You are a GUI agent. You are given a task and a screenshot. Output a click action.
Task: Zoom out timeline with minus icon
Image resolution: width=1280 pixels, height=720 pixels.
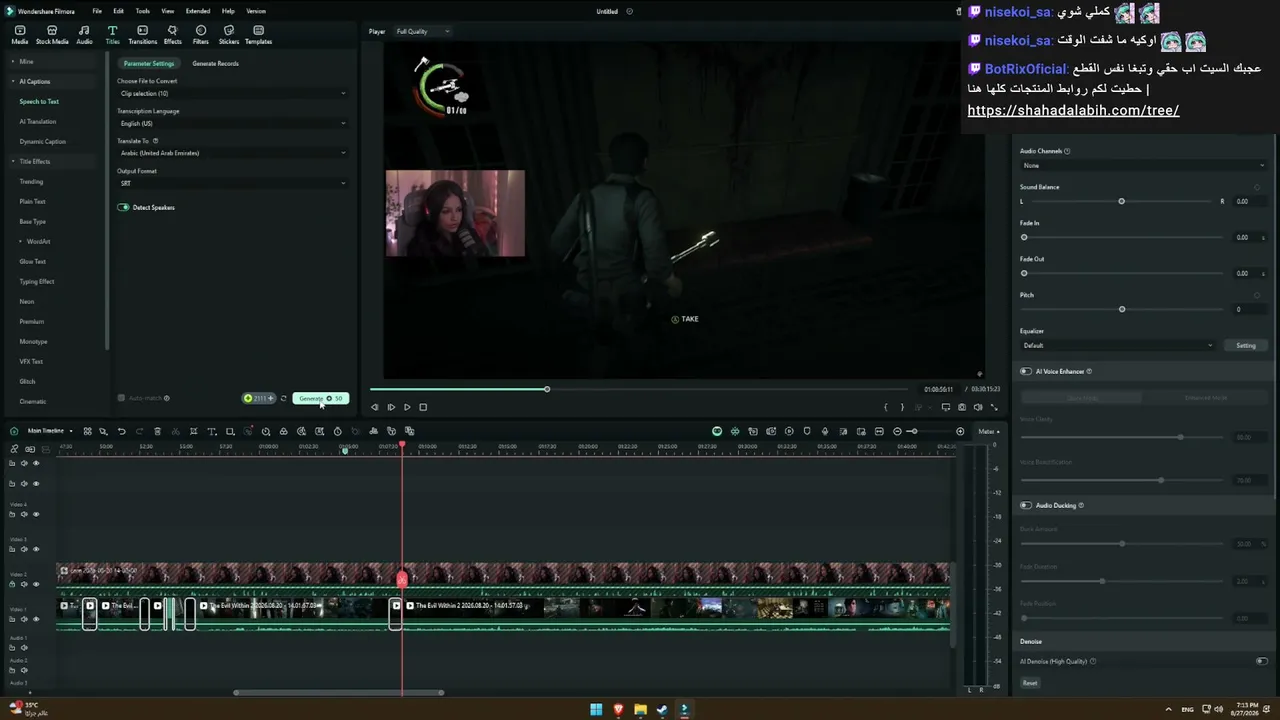(x=897, y=431)
